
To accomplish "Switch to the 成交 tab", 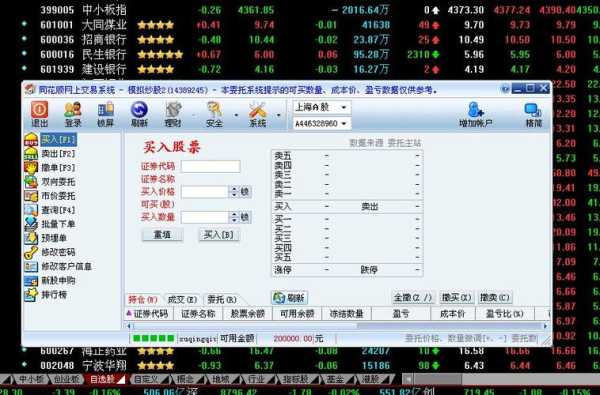I will (x=182, y=300).
